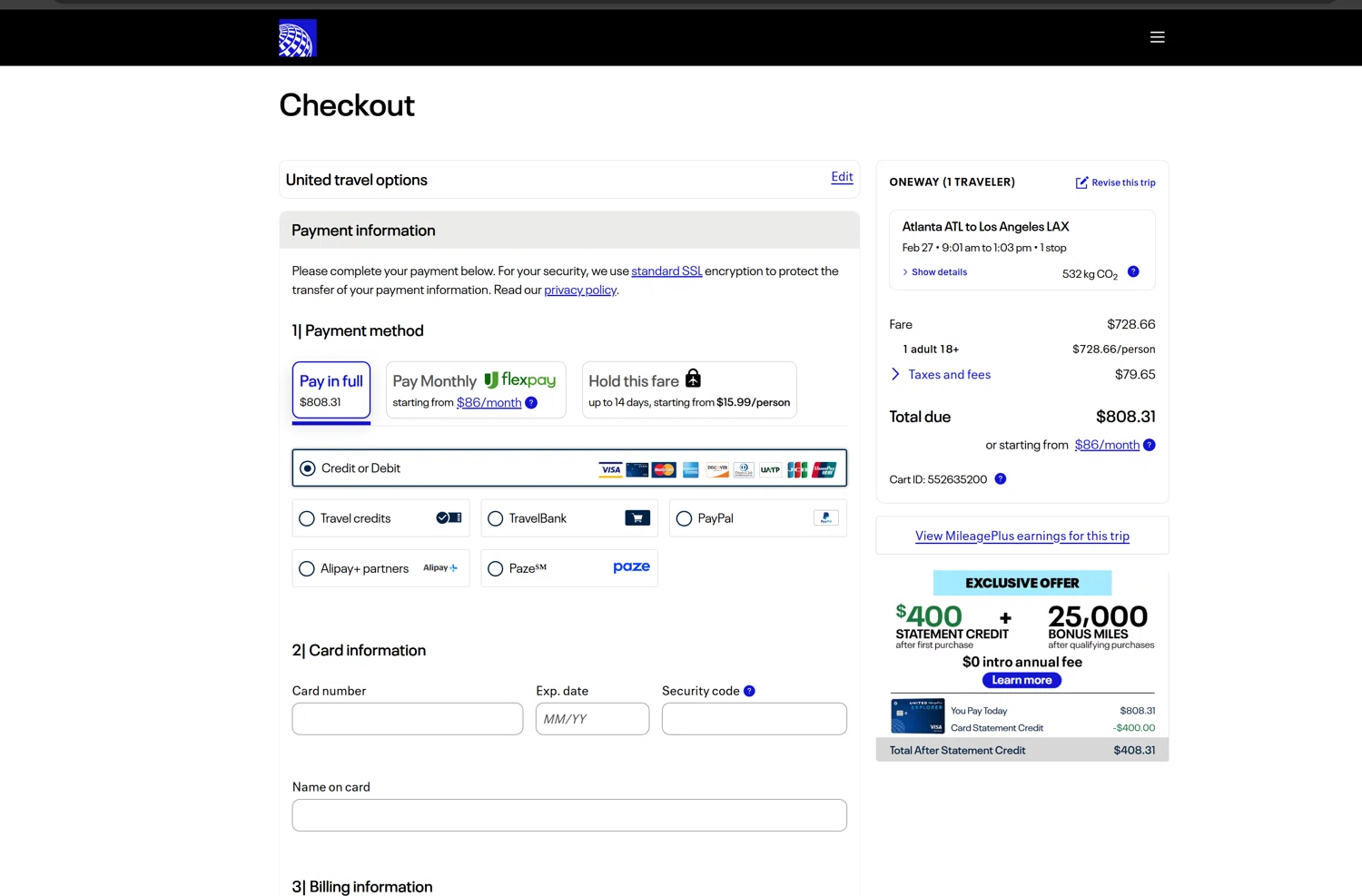The image size is (1362, 896).
Task: Focus the Name on card field
Action: click(569, 815)
